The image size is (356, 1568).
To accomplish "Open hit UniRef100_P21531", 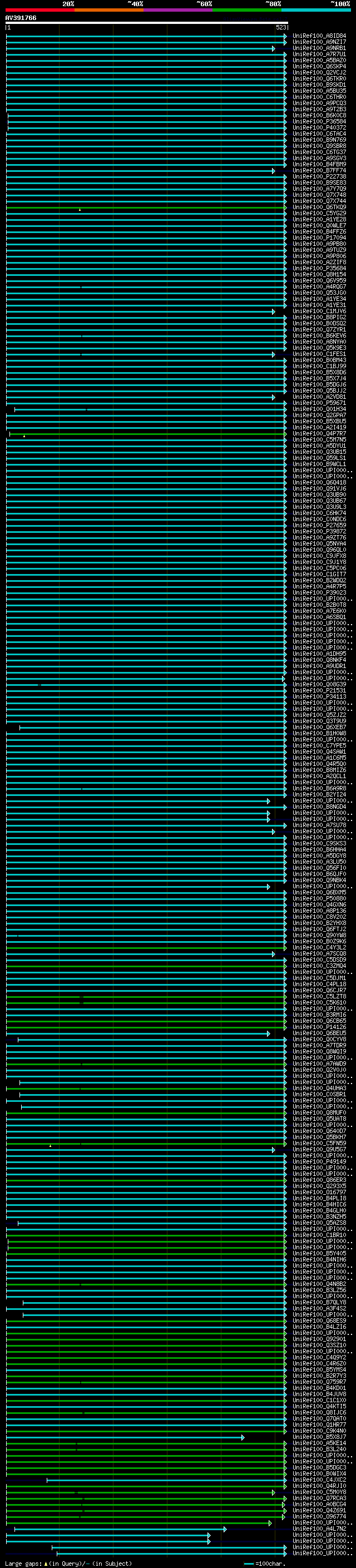I will tap(319, 690).
